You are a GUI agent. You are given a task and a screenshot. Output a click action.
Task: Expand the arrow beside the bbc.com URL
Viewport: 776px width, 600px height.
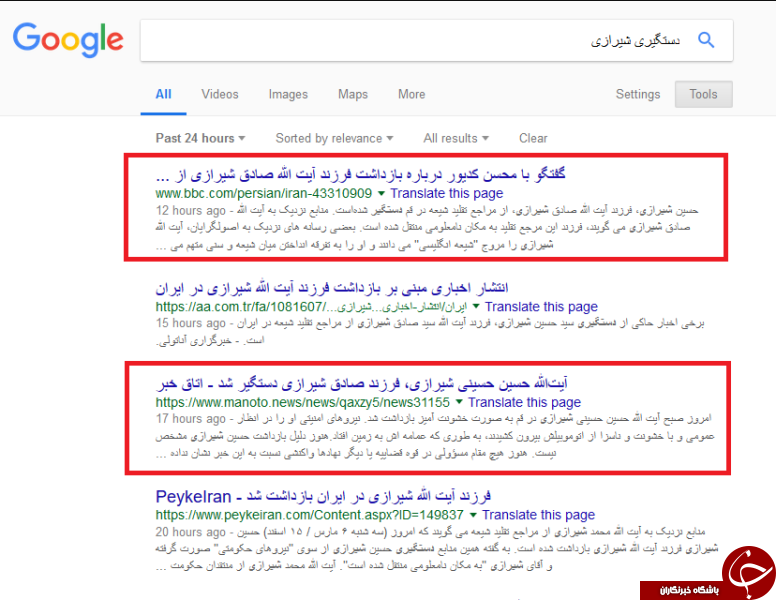pyautogui.click(x=381, y=193)
